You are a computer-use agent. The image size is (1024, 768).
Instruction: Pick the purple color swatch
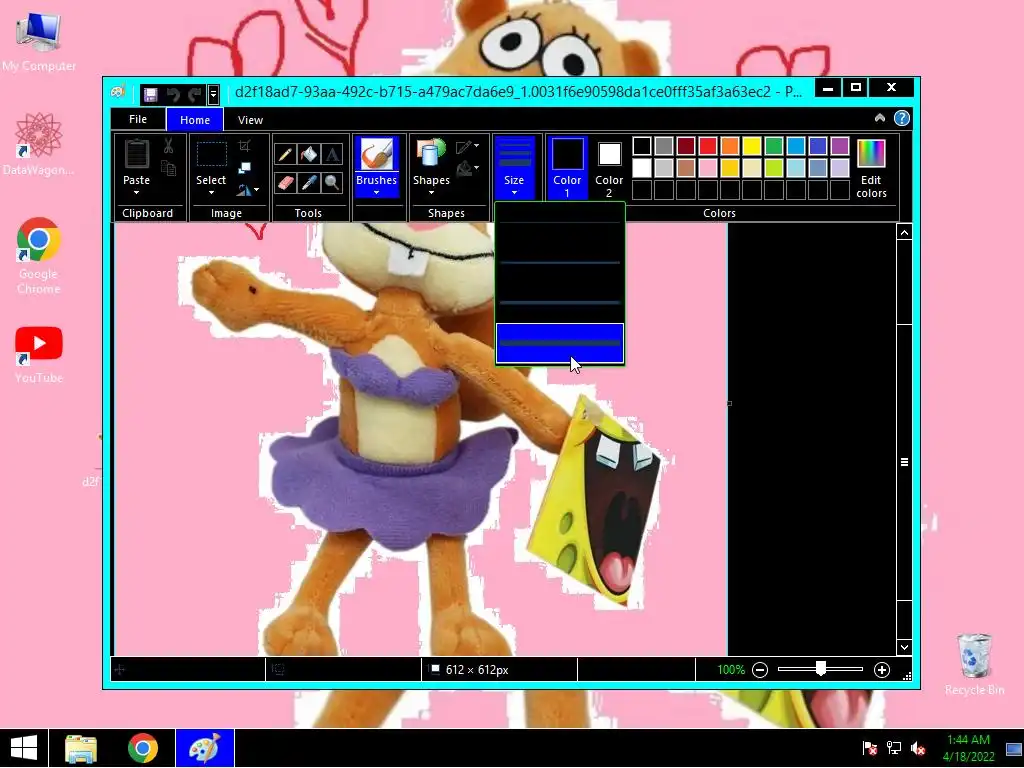[840, 146]
